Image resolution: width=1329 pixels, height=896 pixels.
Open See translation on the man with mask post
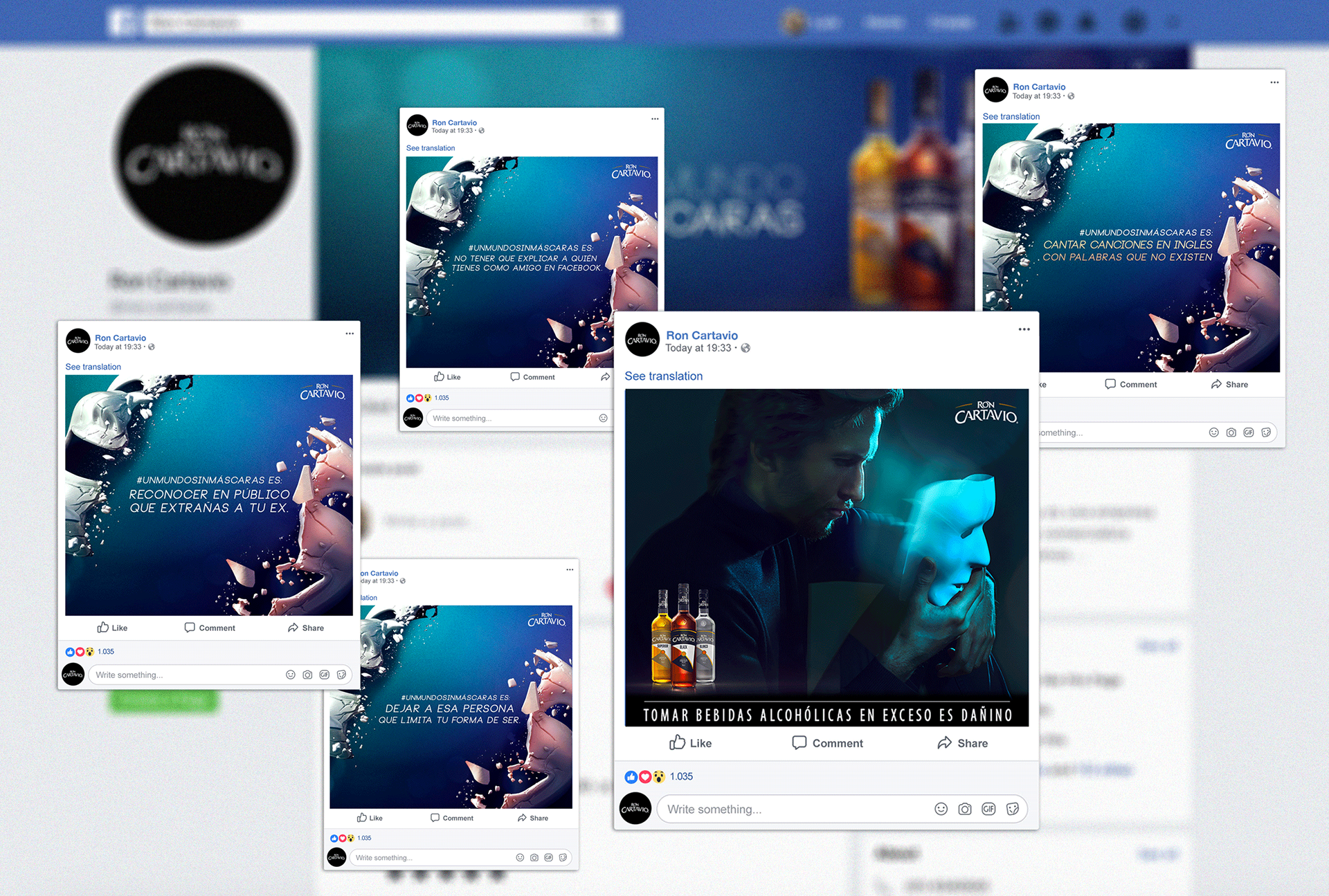coord(663,376)
